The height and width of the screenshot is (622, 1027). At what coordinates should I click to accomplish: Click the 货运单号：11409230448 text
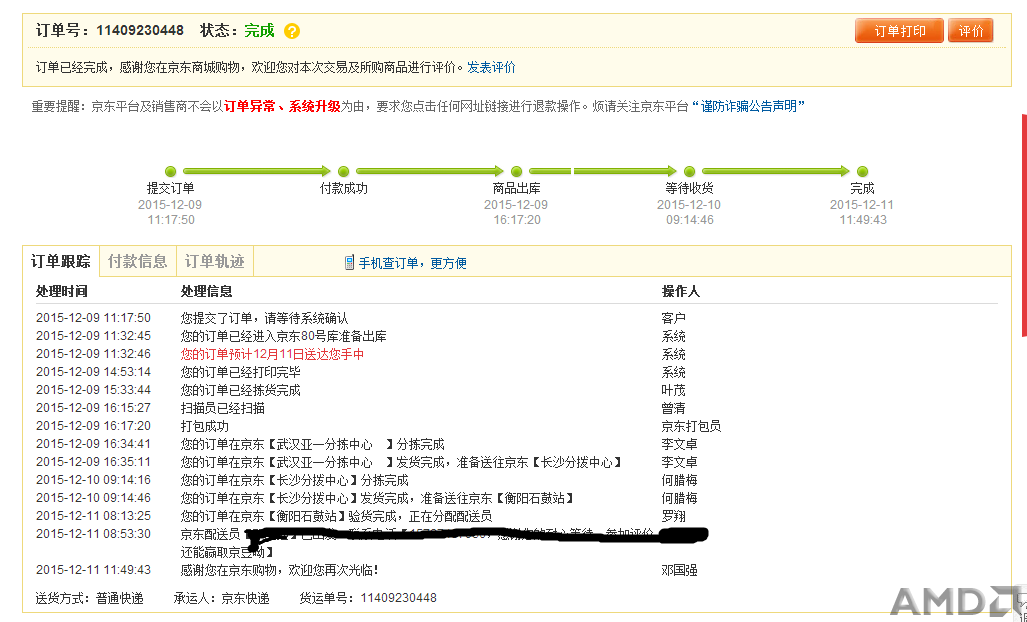pyautogui.click(x=368, y=598)
